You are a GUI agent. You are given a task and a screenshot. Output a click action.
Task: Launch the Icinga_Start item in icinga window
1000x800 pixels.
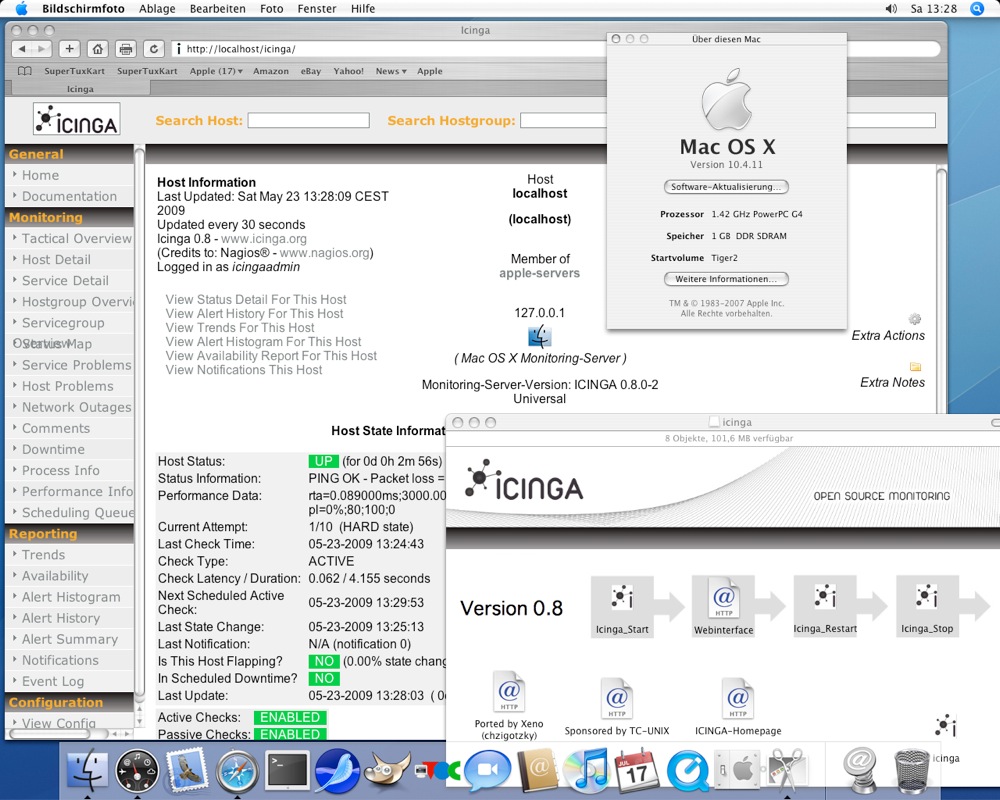tap(622, 605)
